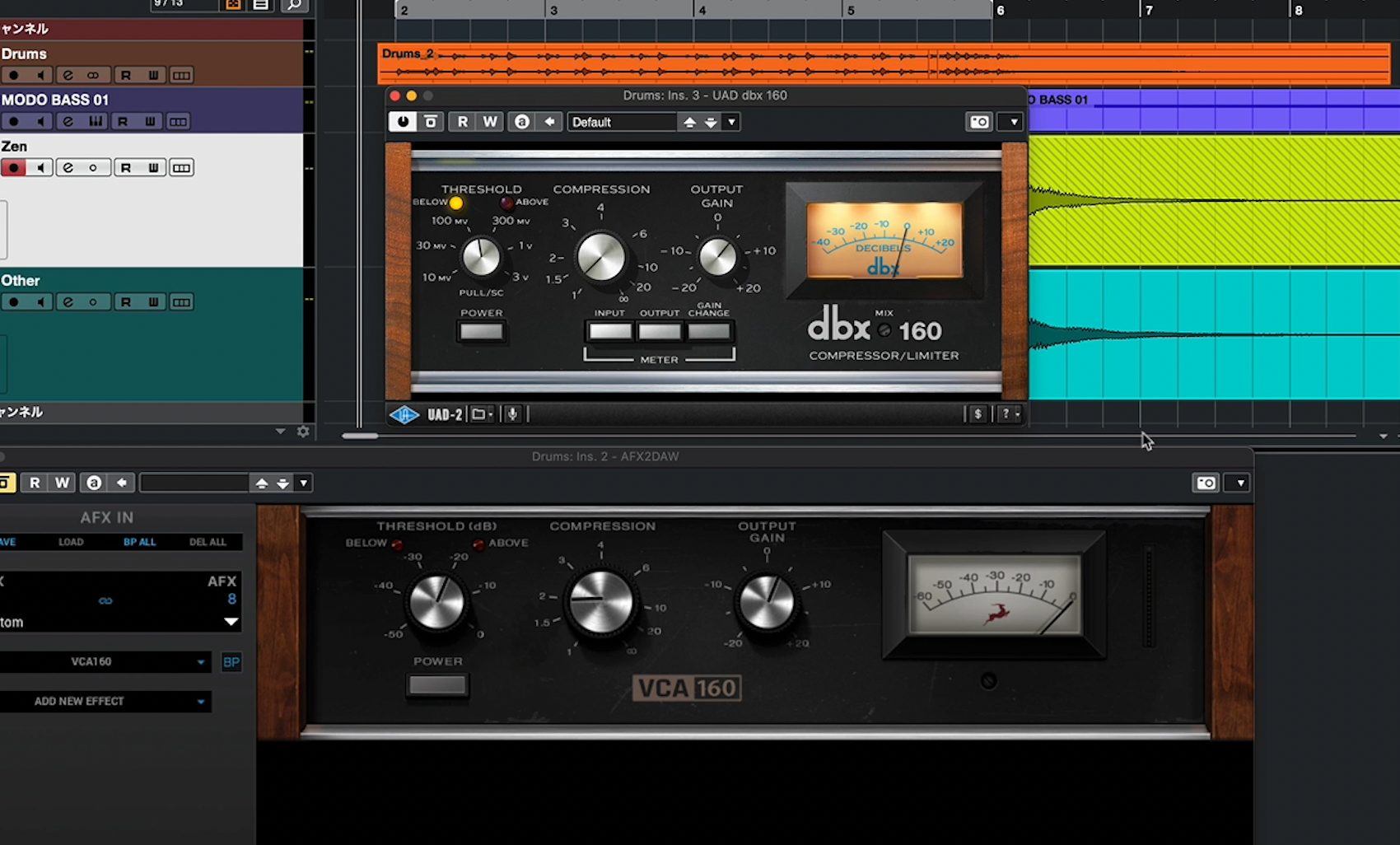Image resolution: width=1400 pixels, height=845 pixels.
Task: Open preset dropdown in AFX2DAW window toolbar
Action: (x=304, y=483)
